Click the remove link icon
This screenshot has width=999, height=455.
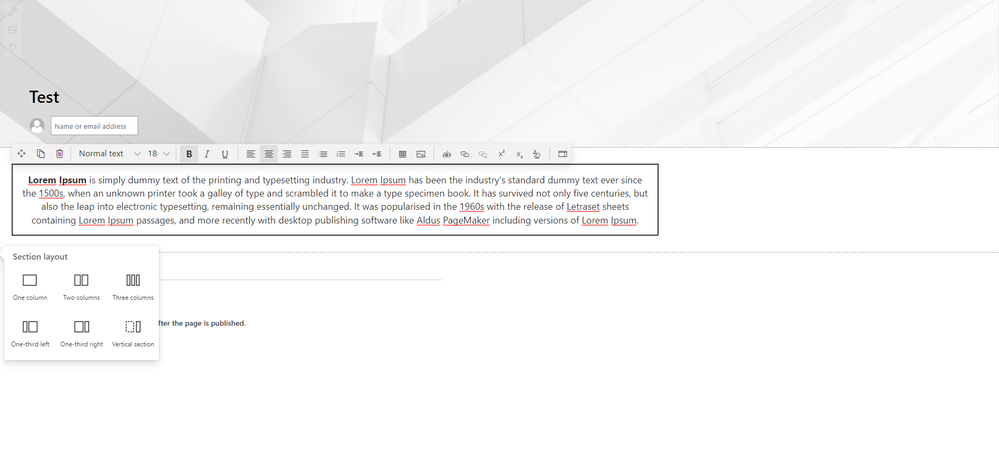coord(483,154)
